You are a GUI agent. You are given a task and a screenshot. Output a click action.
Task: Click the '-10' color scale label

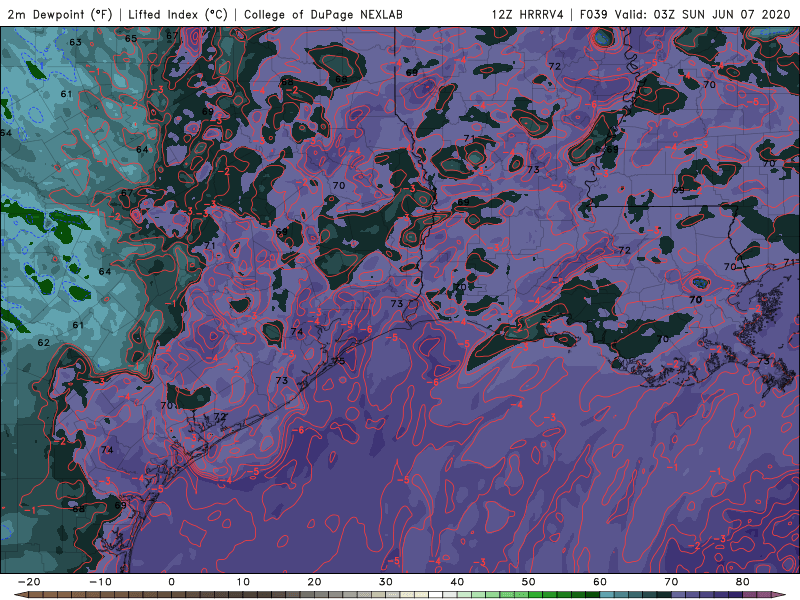100,582
